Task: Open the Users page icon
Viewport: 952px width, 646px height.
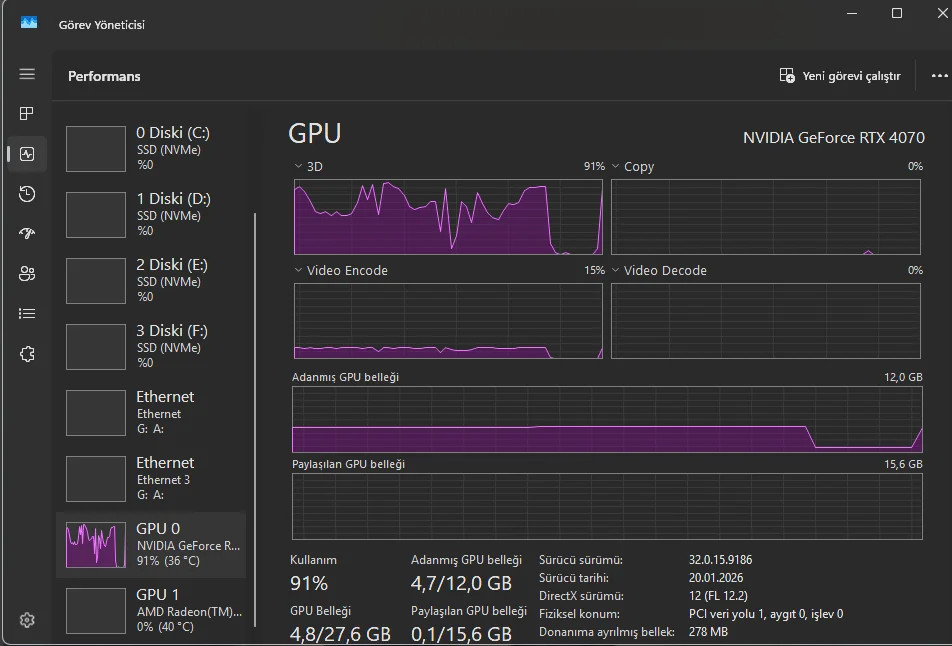Action: pyautogui.click(x=27, y=274)
